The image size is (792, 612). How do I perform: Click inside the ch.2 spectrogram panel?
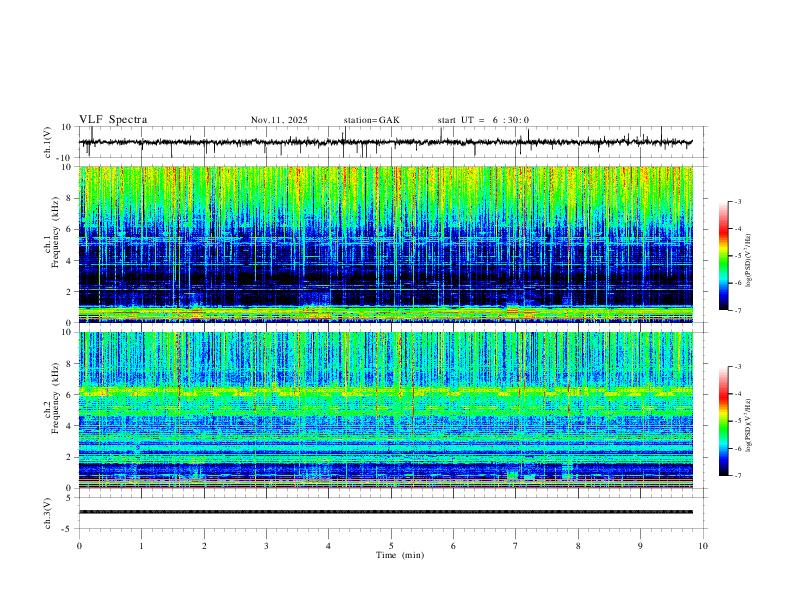pos(385,410)
